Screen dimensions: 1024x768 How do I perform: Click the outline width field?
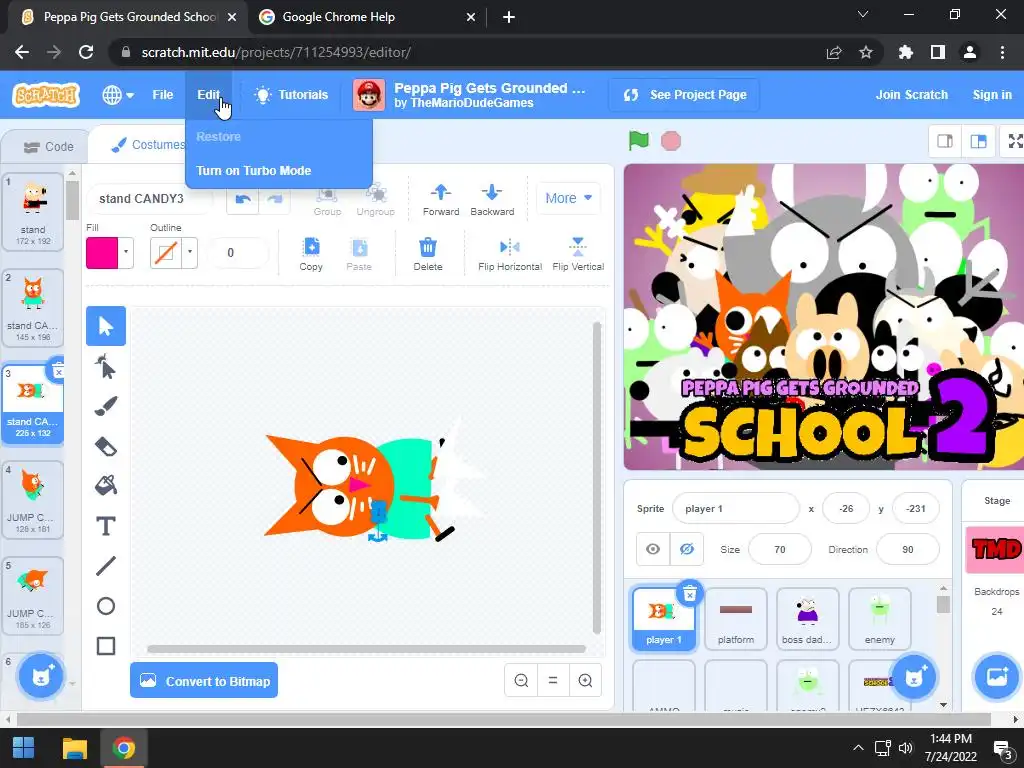click(x=238, y=253)
